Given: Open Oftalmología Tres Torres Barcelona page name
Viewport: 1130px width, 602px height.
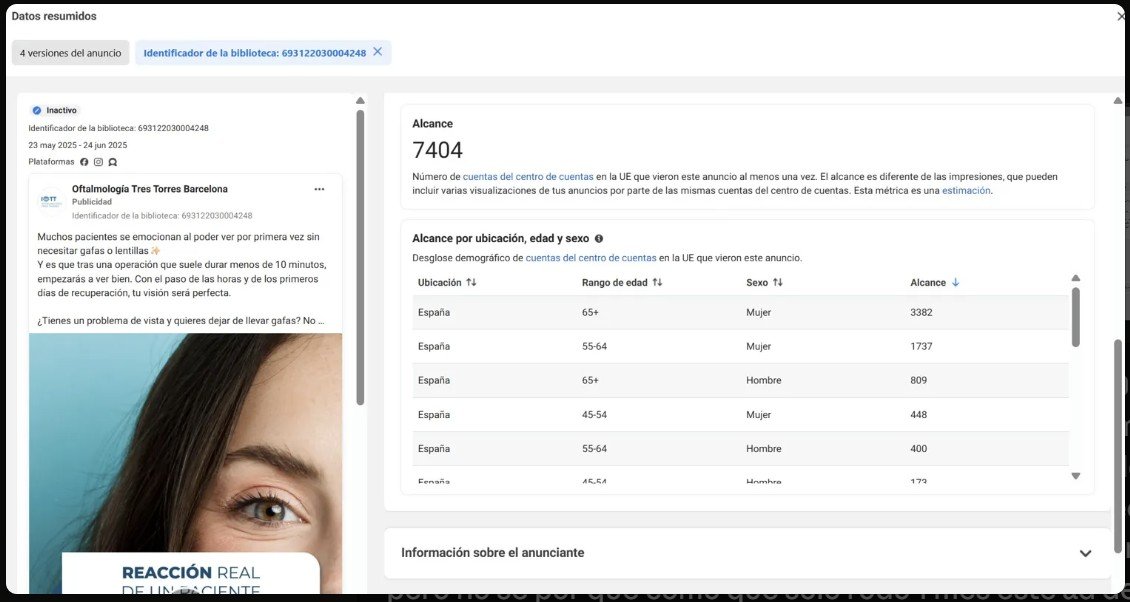Looking at the screenshot, I should (x=150, y=189).
